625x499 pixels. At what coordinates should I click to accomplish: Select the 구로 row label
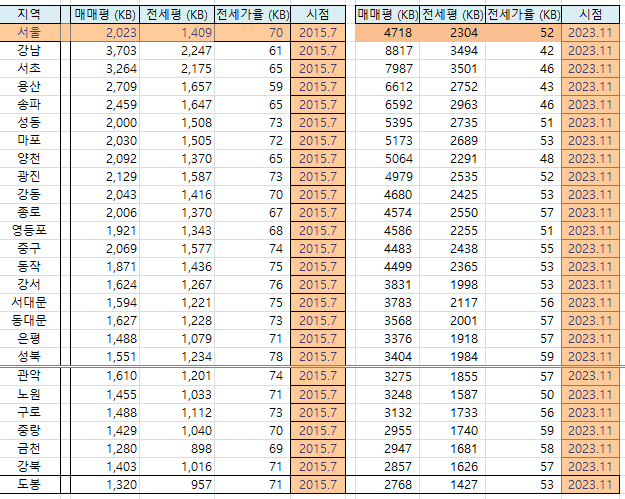(x=29, y=412)
